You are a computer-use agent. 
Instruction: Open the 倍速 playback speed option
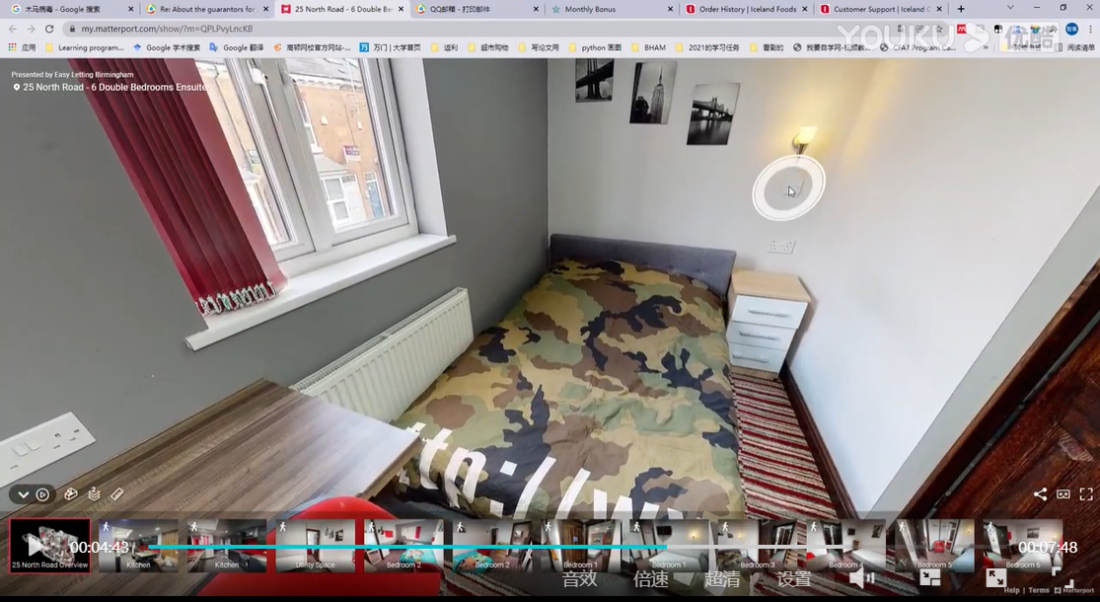650,579
